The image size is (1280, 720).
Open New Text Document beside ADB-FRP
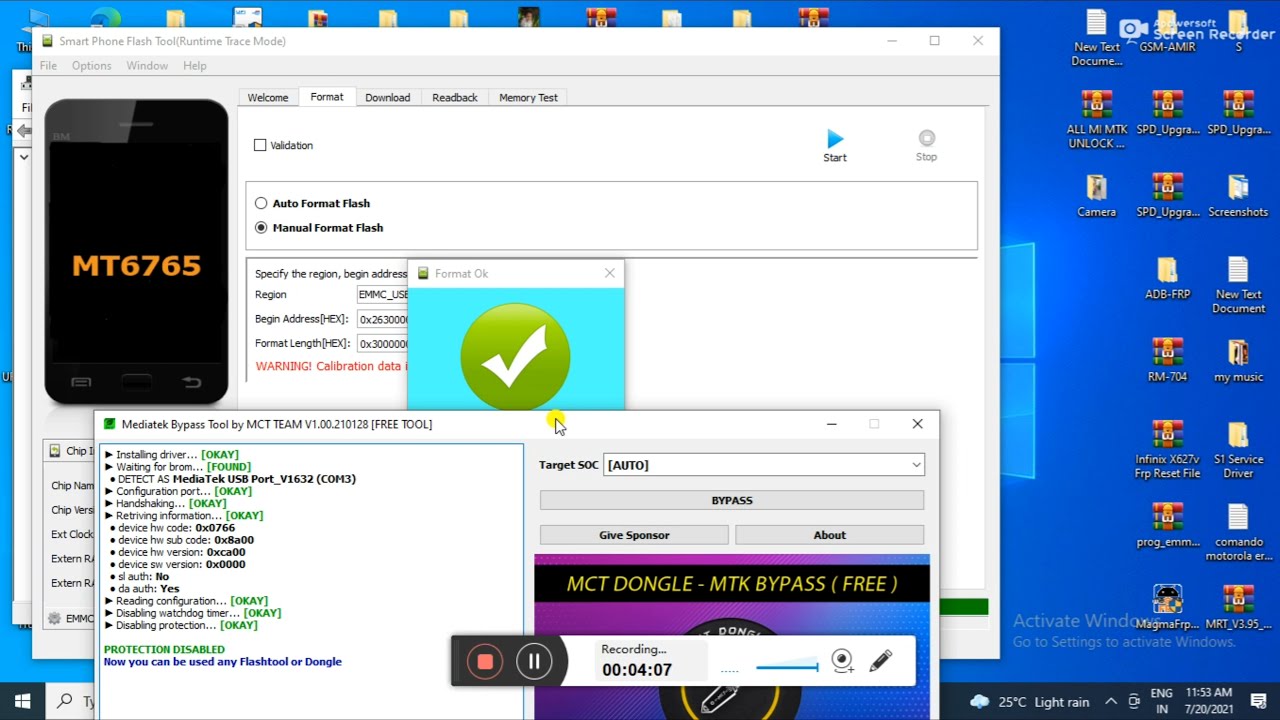coord(1238,285)
